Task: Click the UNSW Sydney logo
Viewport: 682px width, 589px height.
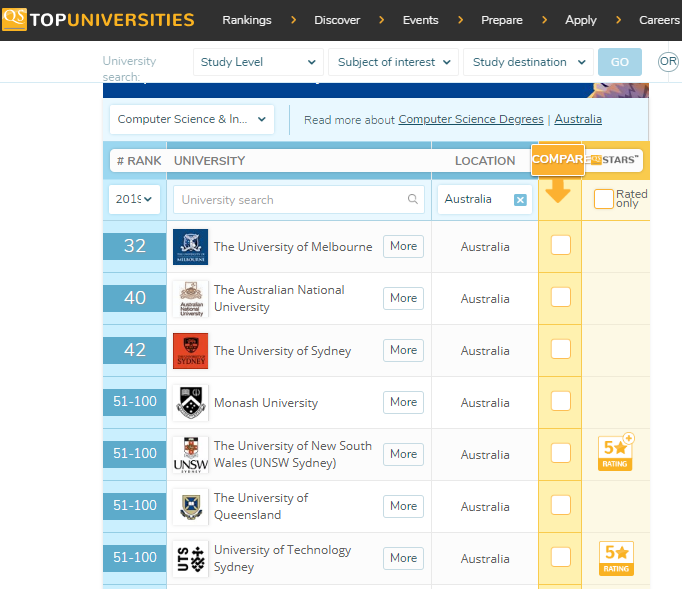Action: [190, 455]
